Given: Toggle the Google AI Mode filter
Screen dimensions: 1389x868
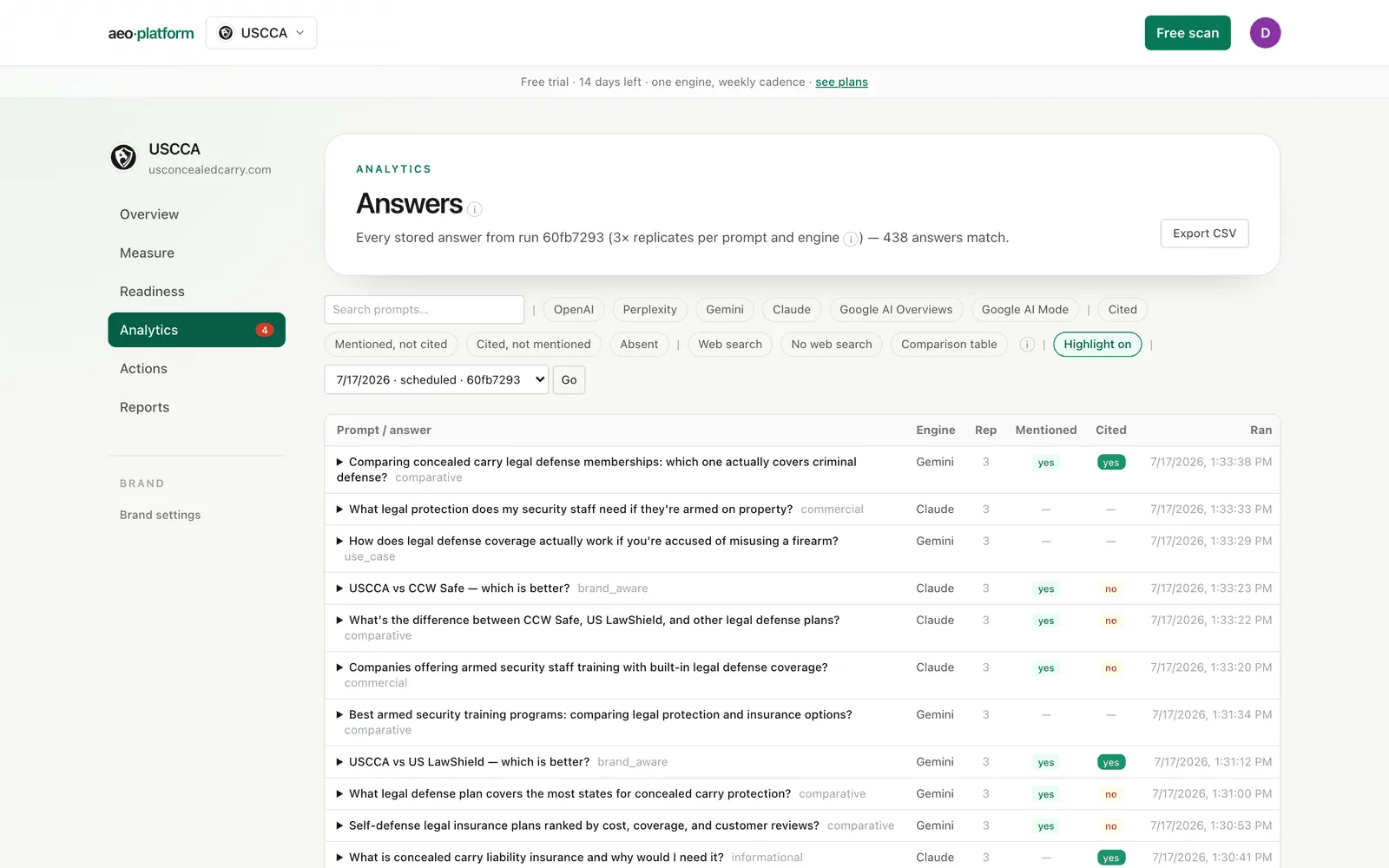Looking at the screenshot, I should [x=1025, y=310].
